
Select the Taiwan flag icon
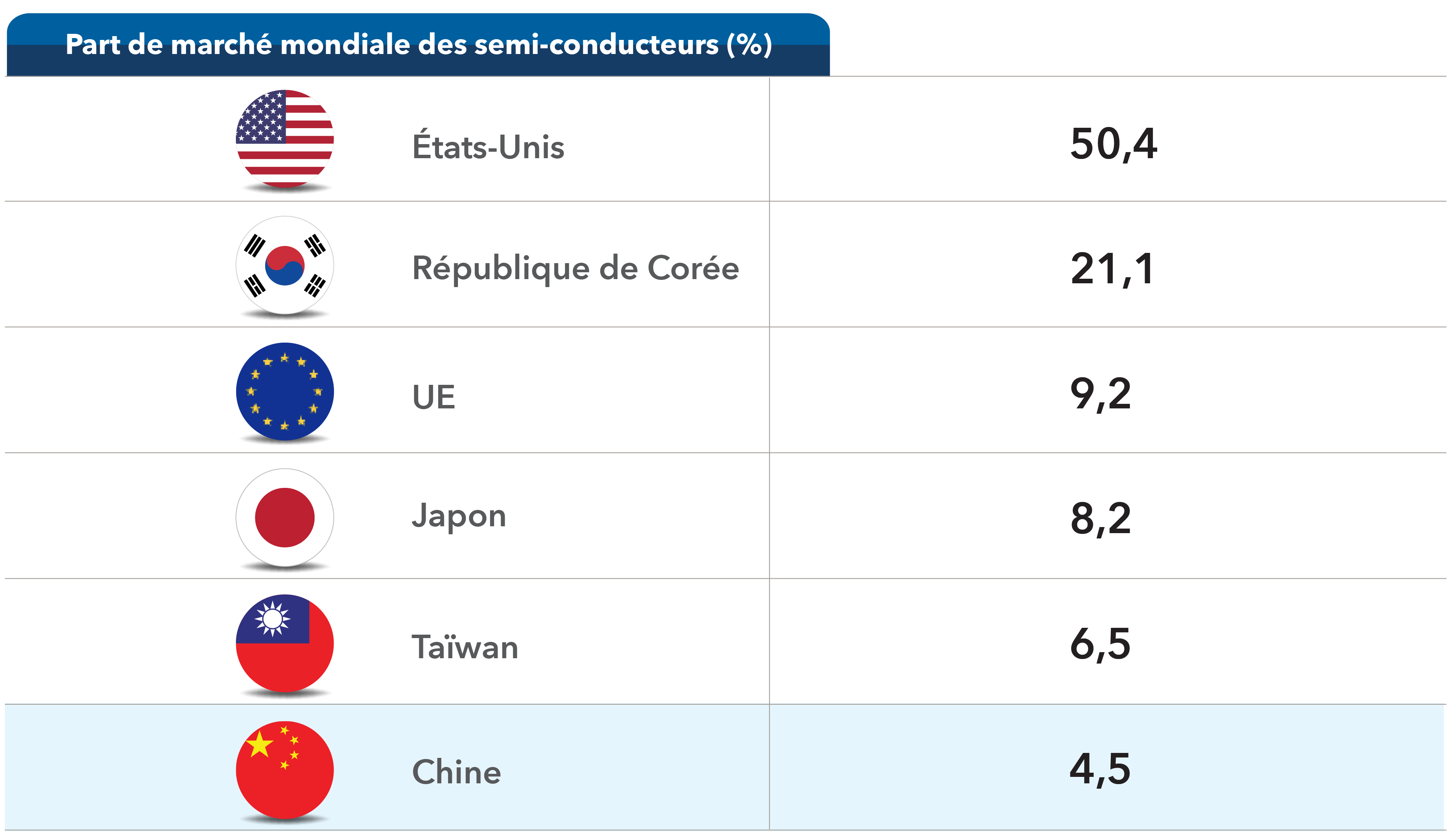tap(285, 643)
